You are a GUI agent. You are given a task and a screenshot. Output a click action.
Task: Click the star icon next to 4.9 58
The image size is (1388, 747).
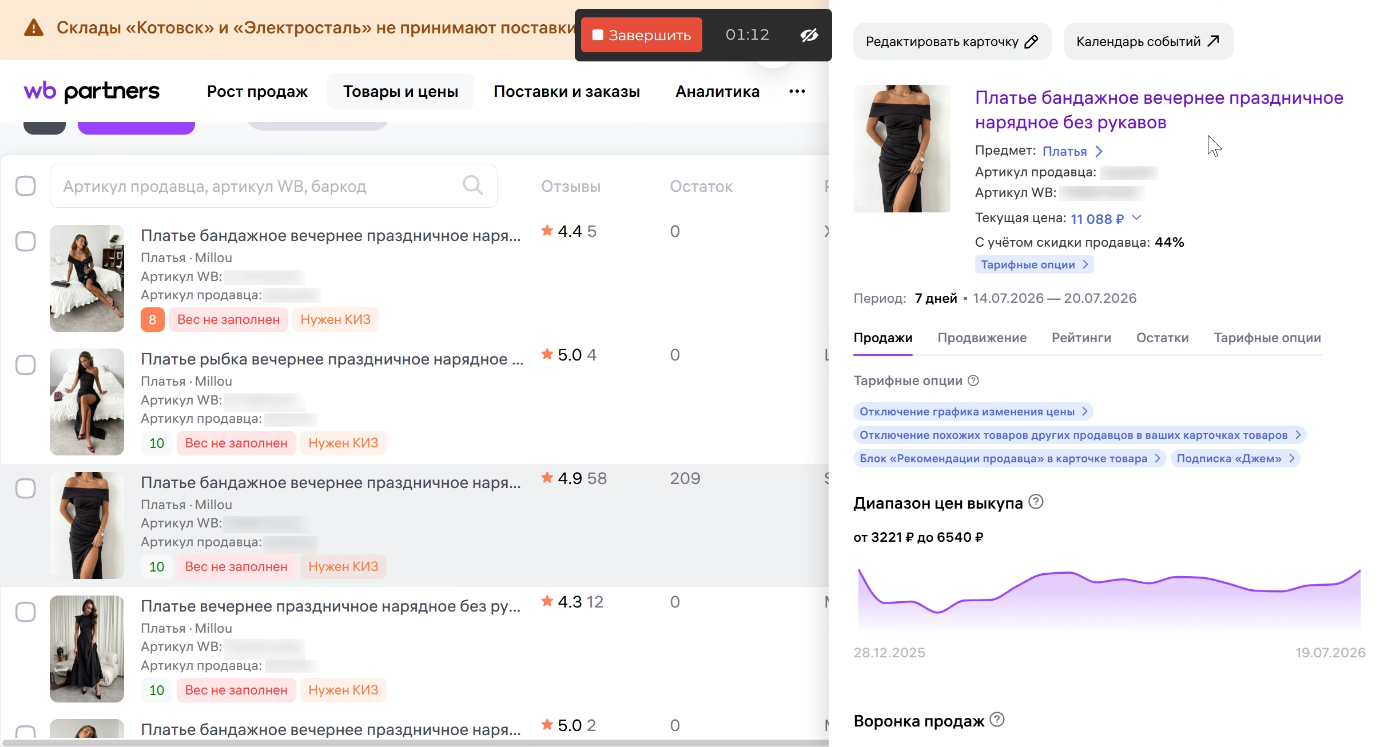(547, 478)
